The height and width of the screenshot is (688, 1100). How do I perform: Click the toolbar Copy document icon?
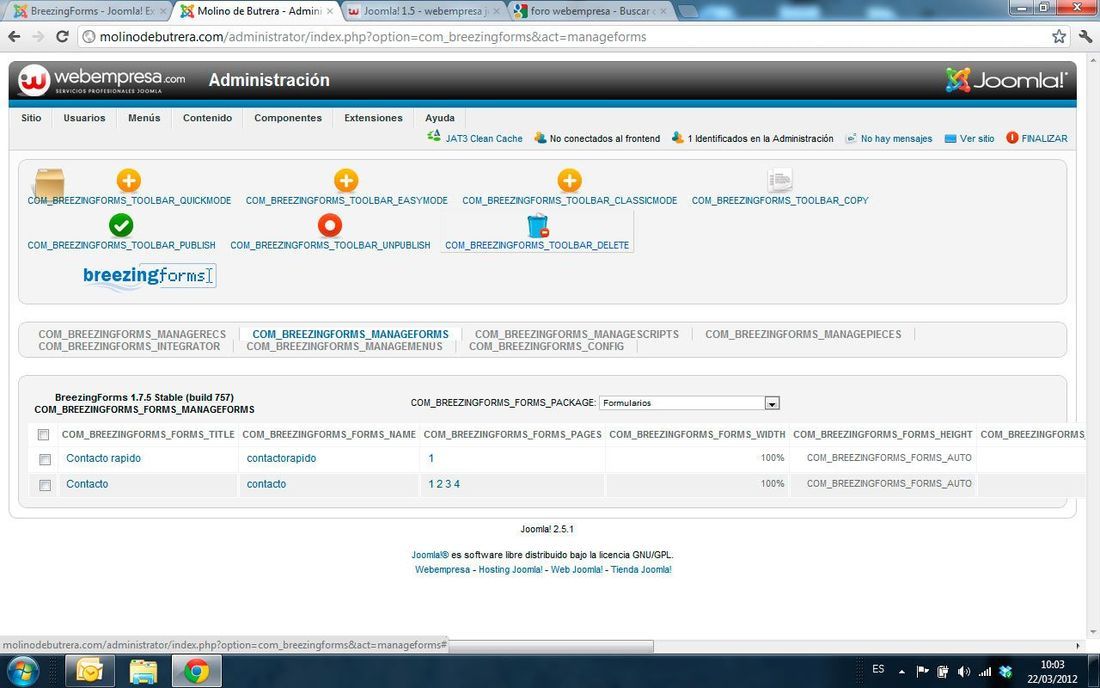point(779,180)
